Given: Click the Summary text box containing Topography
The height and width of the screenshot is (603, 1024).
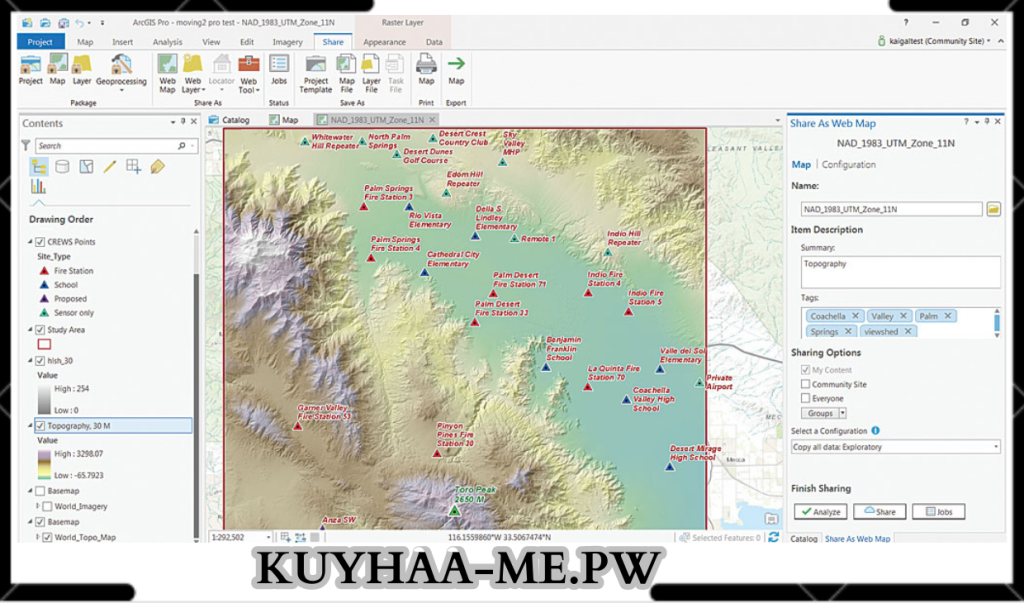Looking at the screenshot, I should (x=901, y=272).
